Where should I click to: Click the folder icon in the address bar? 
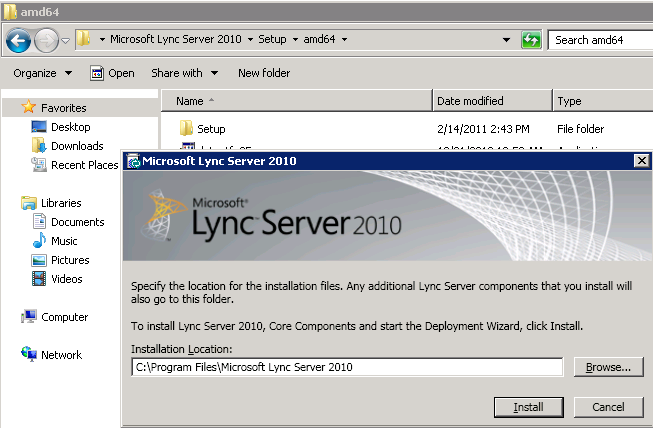tap(84, 39)
